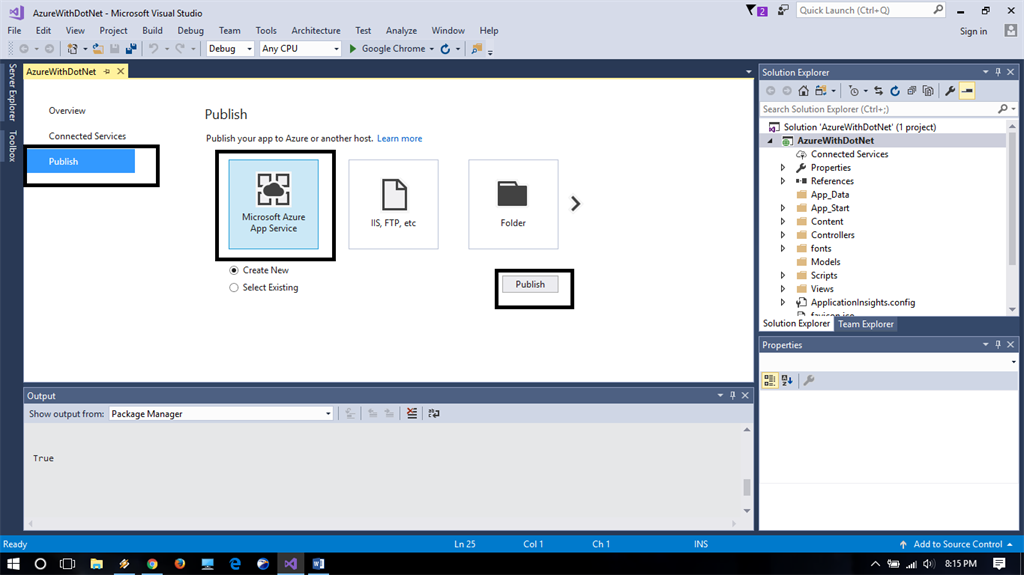Expand the Scripts folder

point(783,276)
